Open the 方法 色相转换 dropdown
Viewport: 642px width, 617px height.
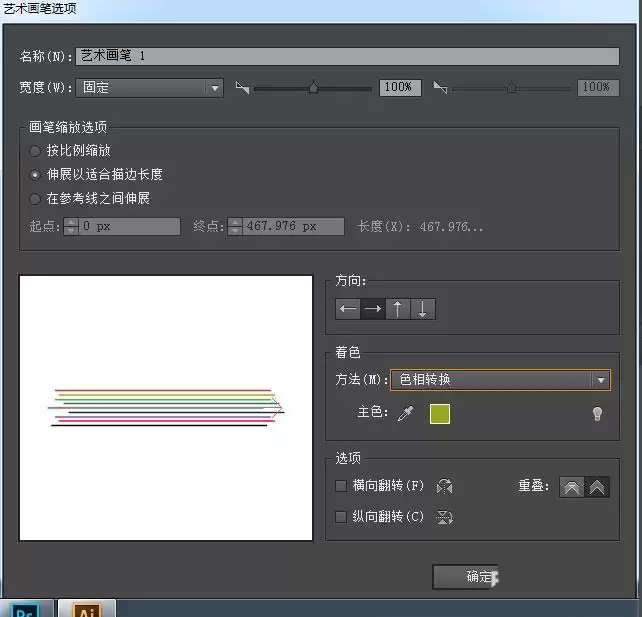pyautogui.click(x=500, y=380)
